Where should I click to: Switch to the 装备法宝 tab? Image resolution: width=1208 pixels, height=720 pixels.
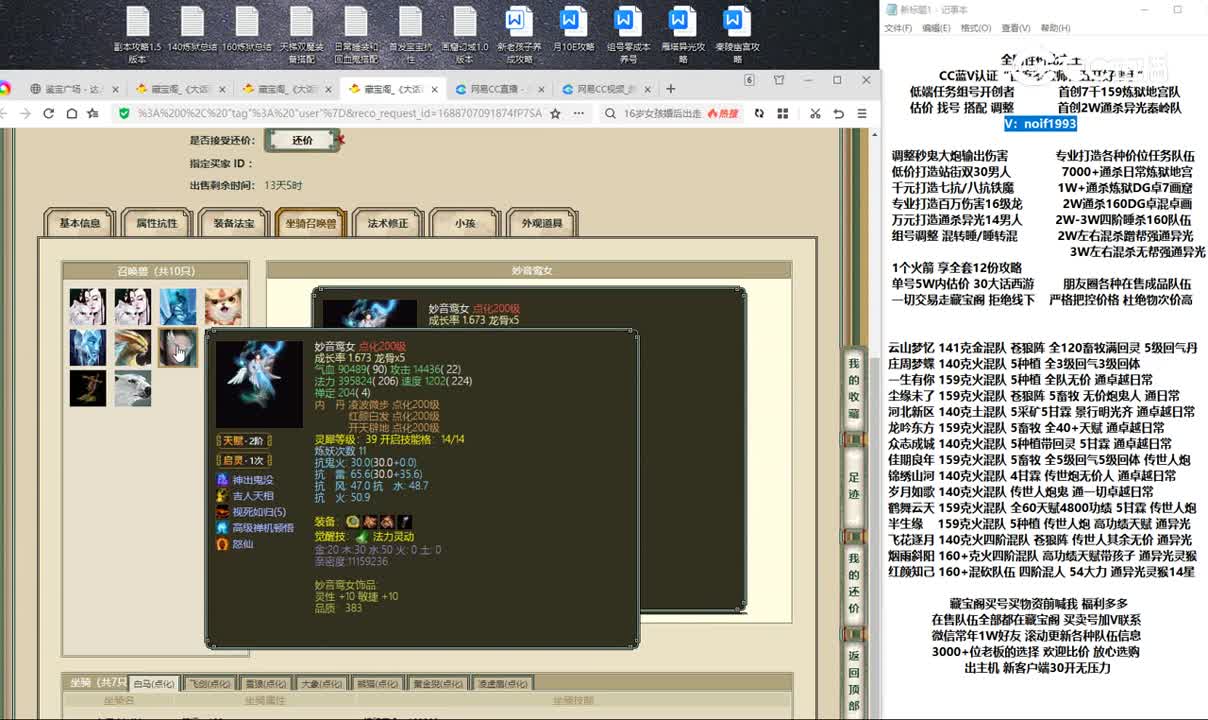point(234,223)
